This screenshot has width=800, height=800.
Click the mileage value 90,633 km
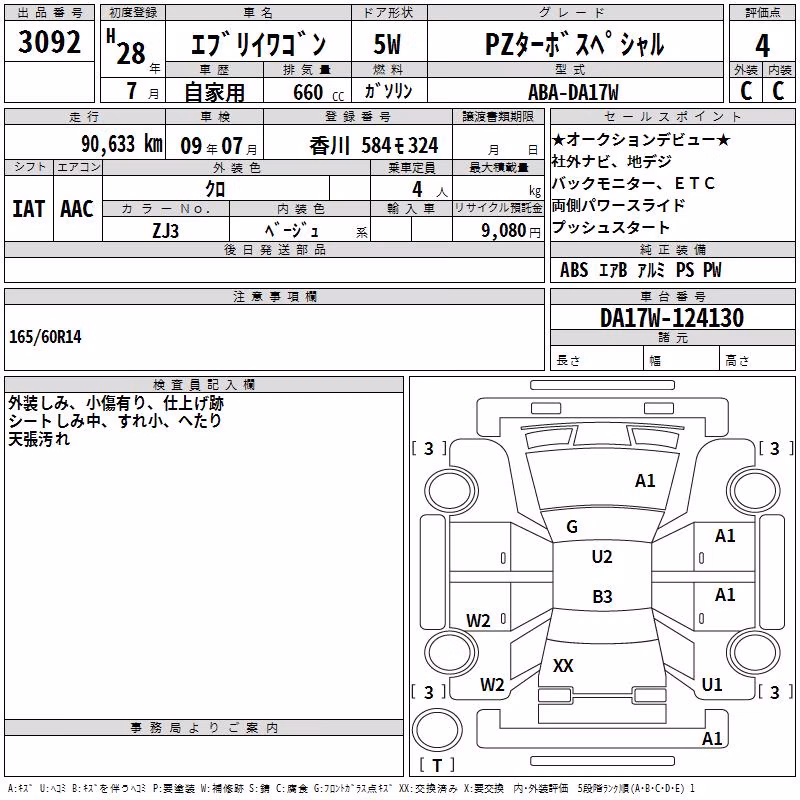pyautogui.click(x=122, y=144)
